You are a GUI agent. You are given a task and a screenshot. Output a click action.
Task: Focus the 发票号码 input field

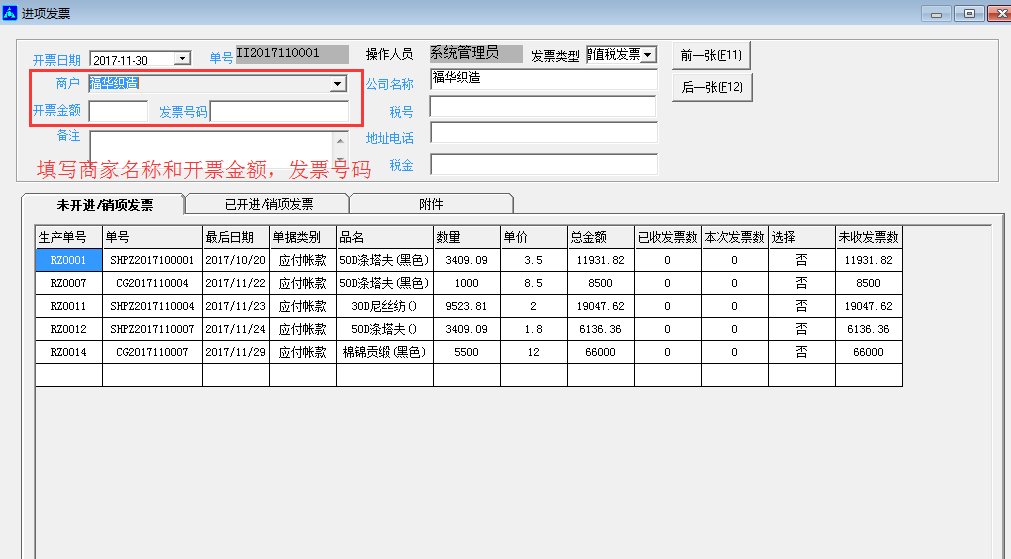pos(279,112)
